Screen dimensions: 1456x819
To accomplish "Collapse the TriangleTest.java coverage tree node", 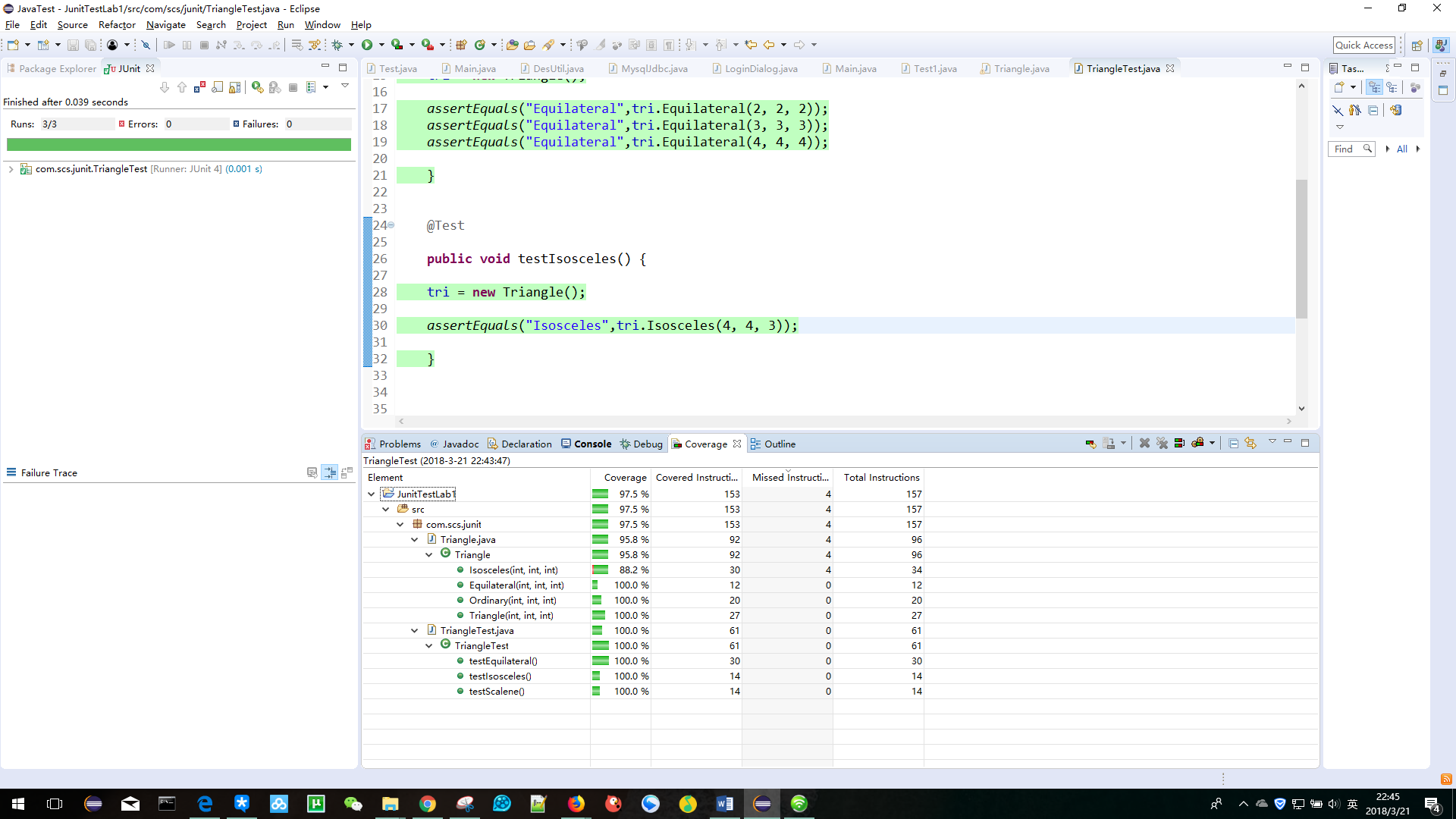I will [x=414, y=630].
